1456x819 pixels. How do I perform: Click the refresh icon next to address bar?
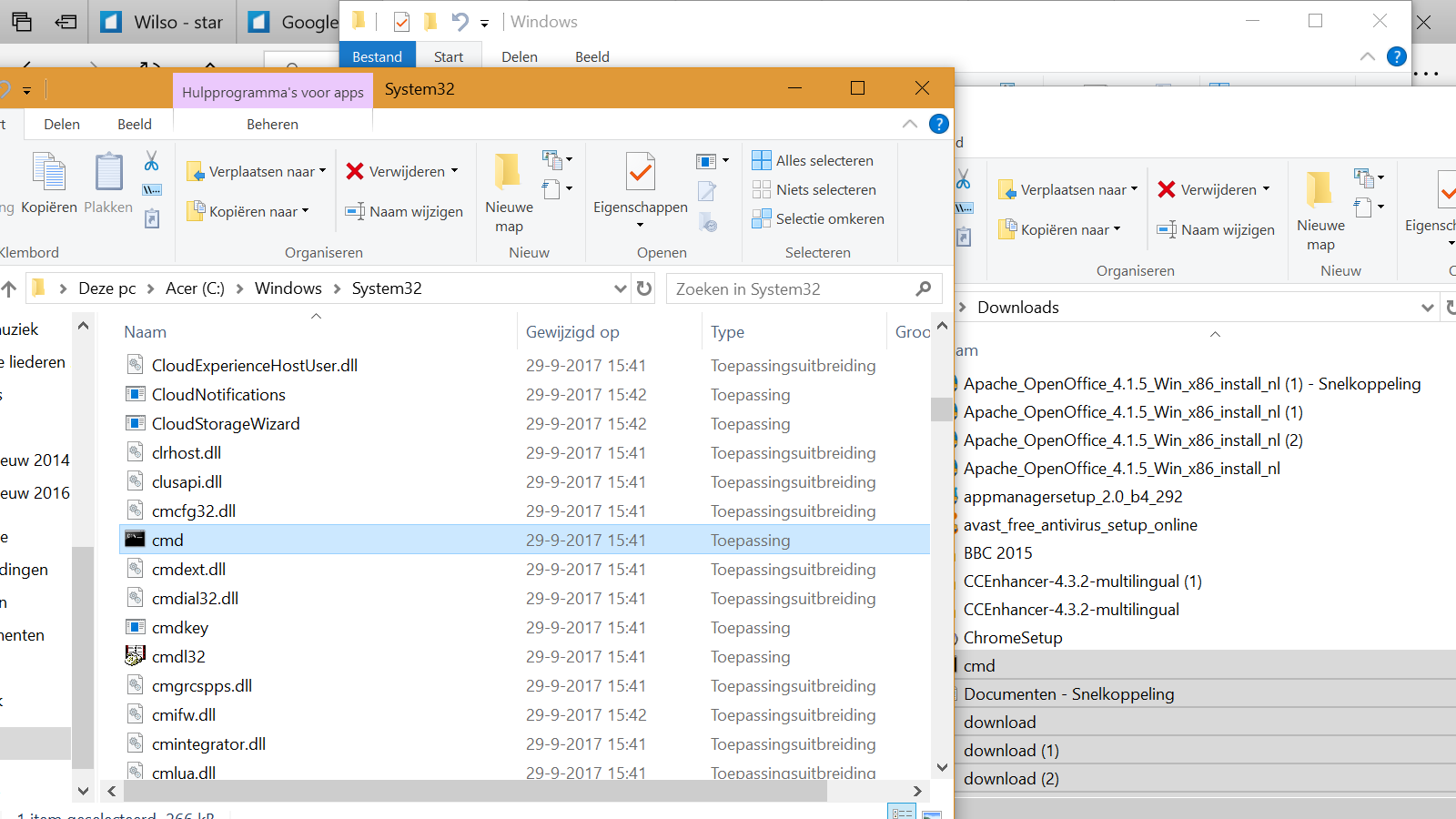pos(644,288)
